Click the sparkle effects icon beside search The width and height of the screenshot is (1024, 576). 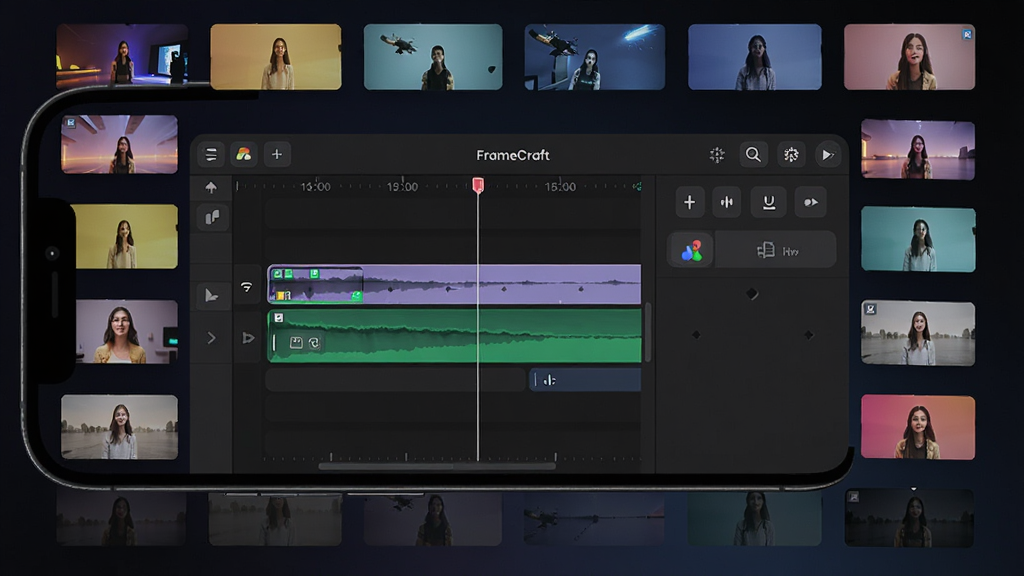coord(717,155)
